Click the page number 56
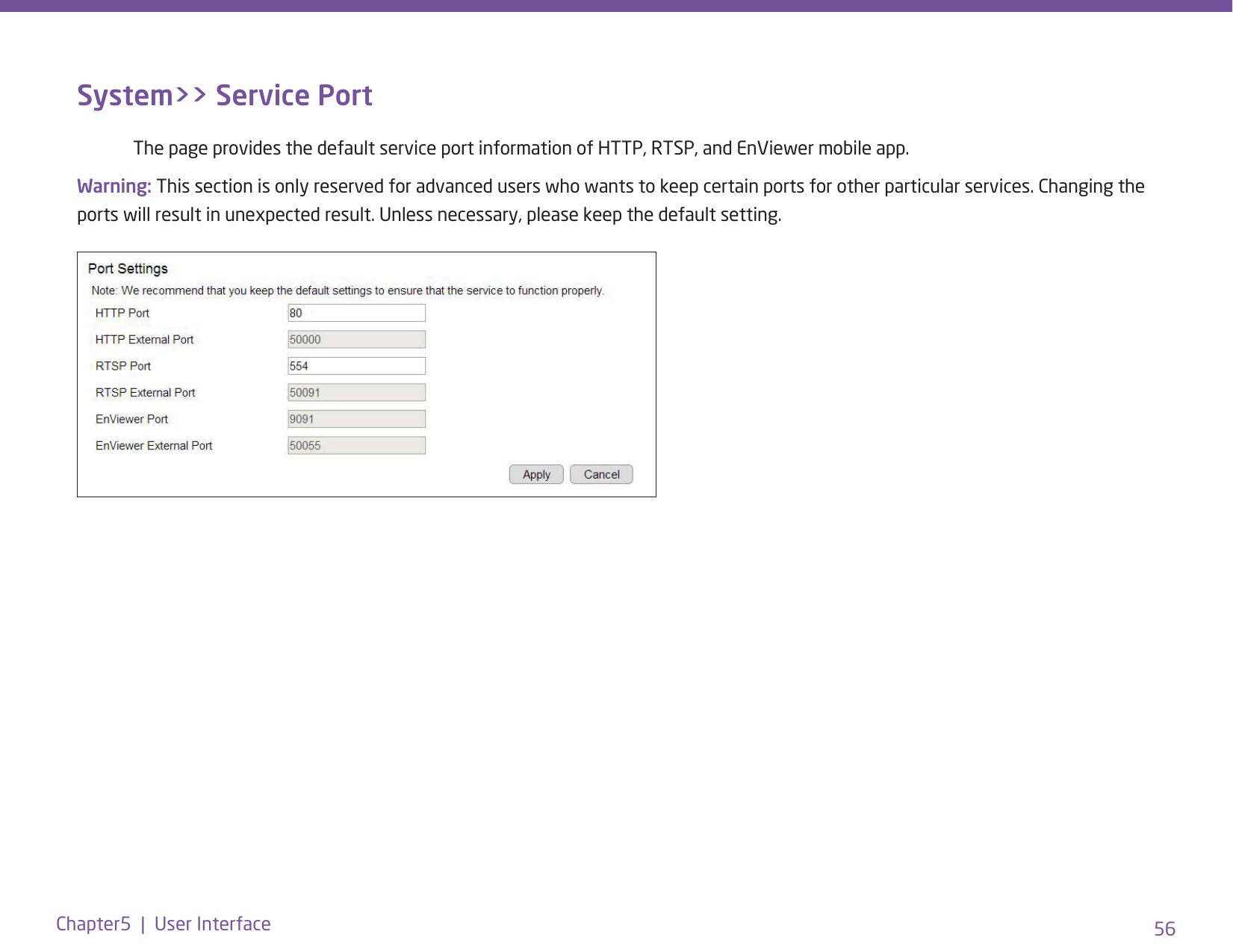 1164,929
